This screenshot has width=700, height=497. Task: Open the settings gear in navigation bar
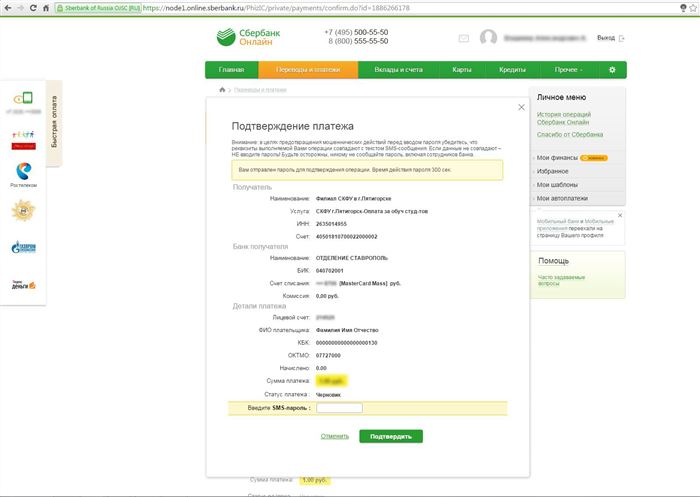(x=612, y=70)
